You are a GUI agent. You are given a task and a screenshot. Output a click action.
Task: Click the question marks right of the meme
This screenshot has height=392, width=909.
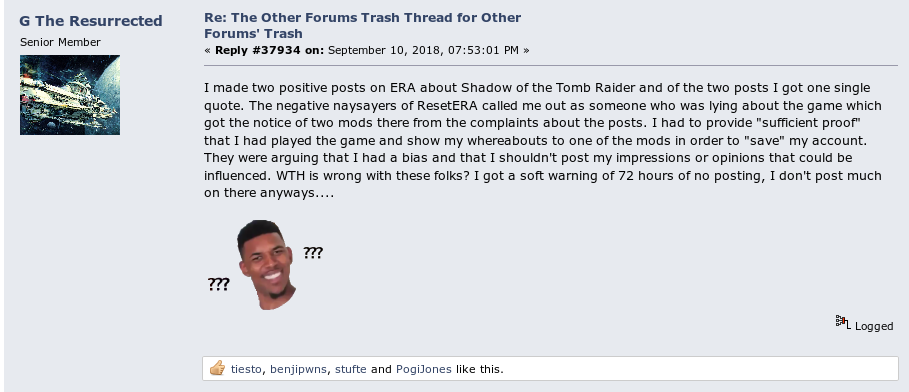[x=313, y=253]
